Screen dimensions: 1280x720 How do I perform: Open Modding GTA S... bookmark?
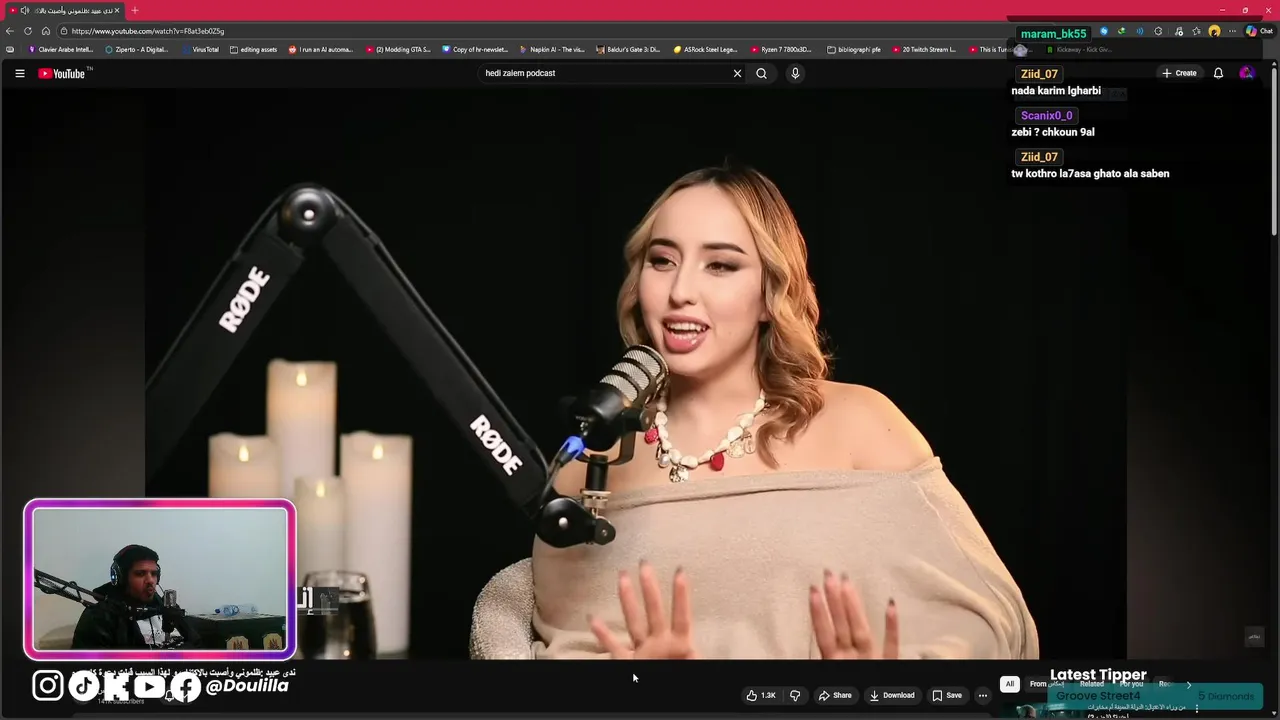398,49
